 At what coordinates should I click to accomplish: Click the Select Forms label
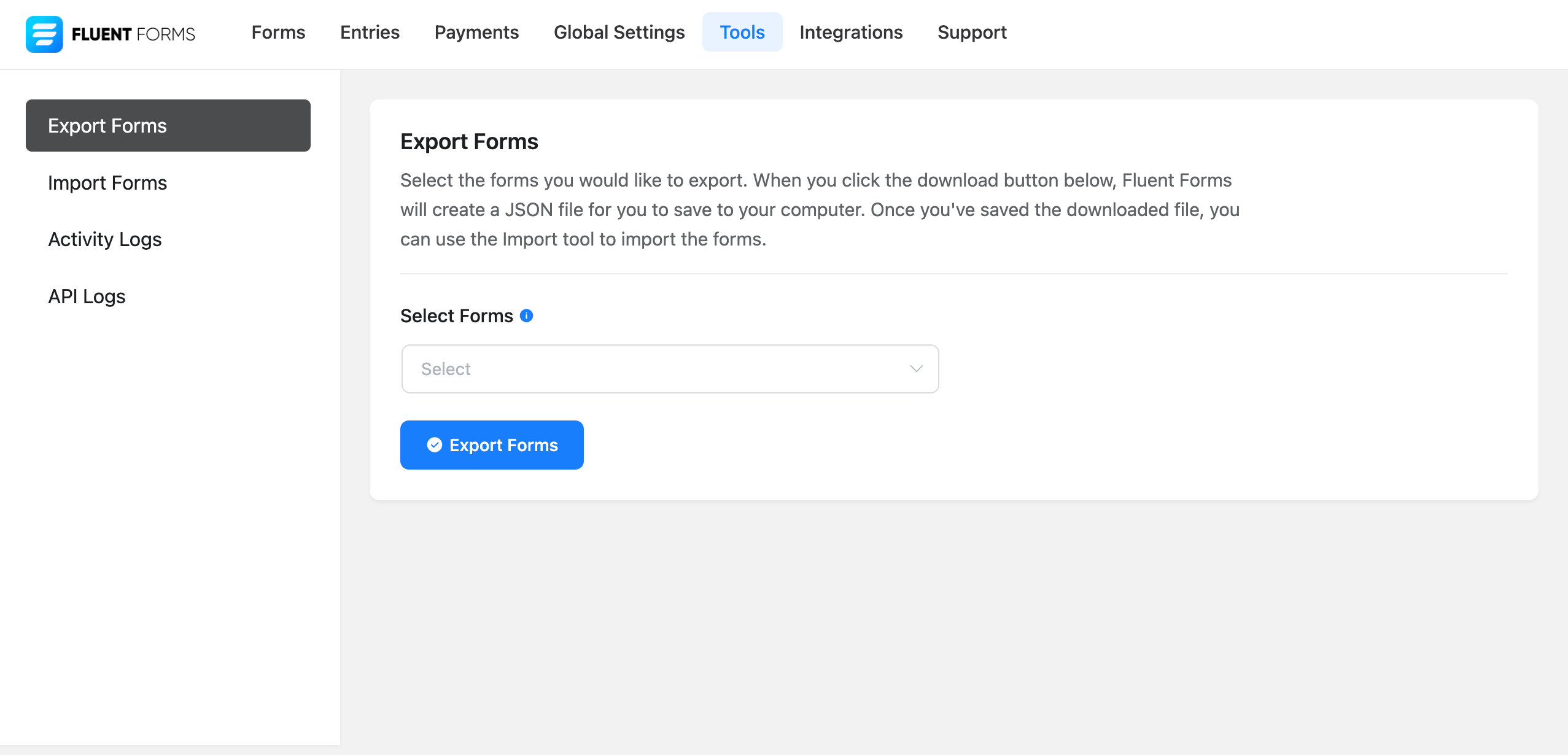pos(456,316)
